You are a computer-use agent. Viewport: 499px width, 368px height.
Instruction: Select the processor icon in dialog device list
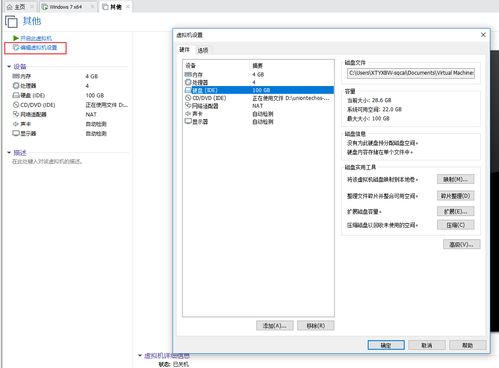pyautogui.click(x=188, y=82)
